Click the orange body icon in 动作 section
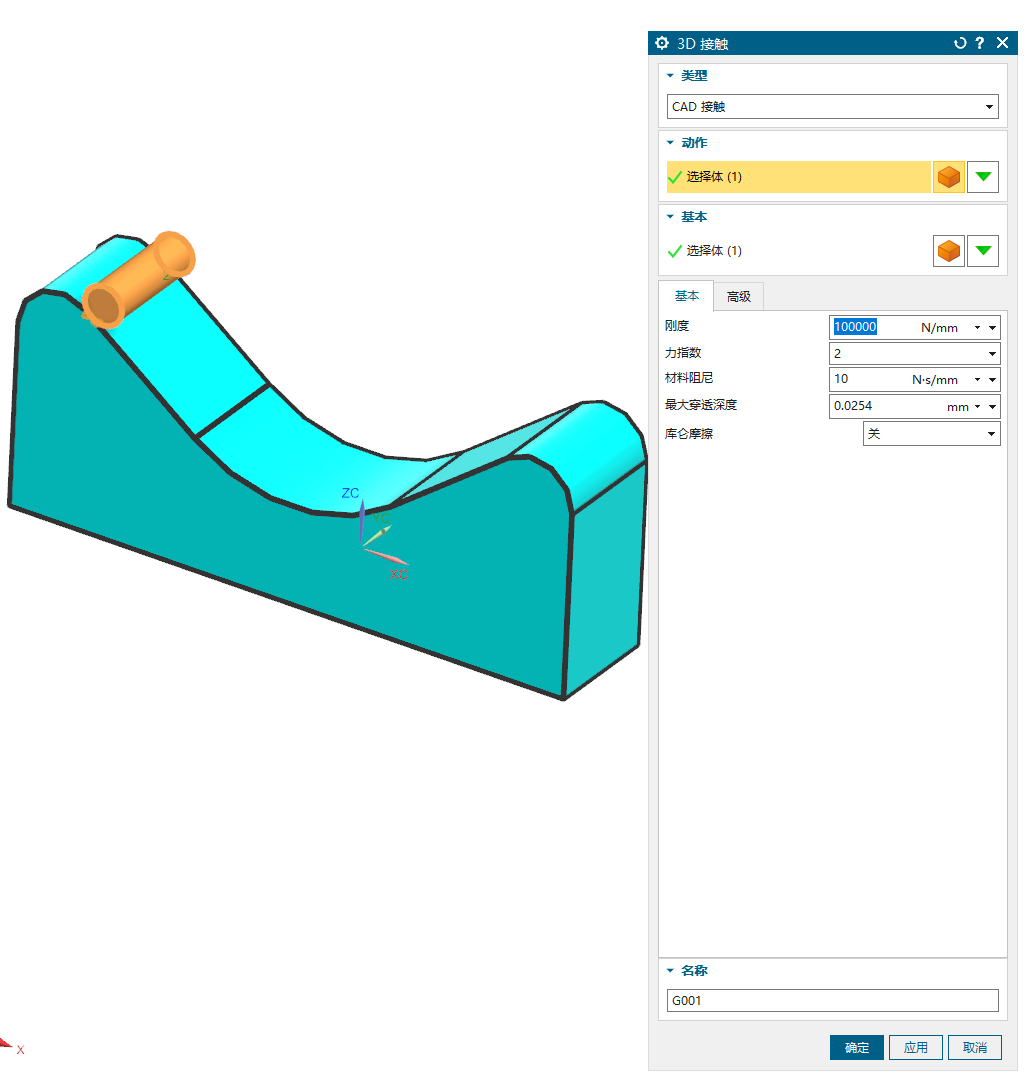The width and height of the screenshot is (1030, 1078). [949, 177]
